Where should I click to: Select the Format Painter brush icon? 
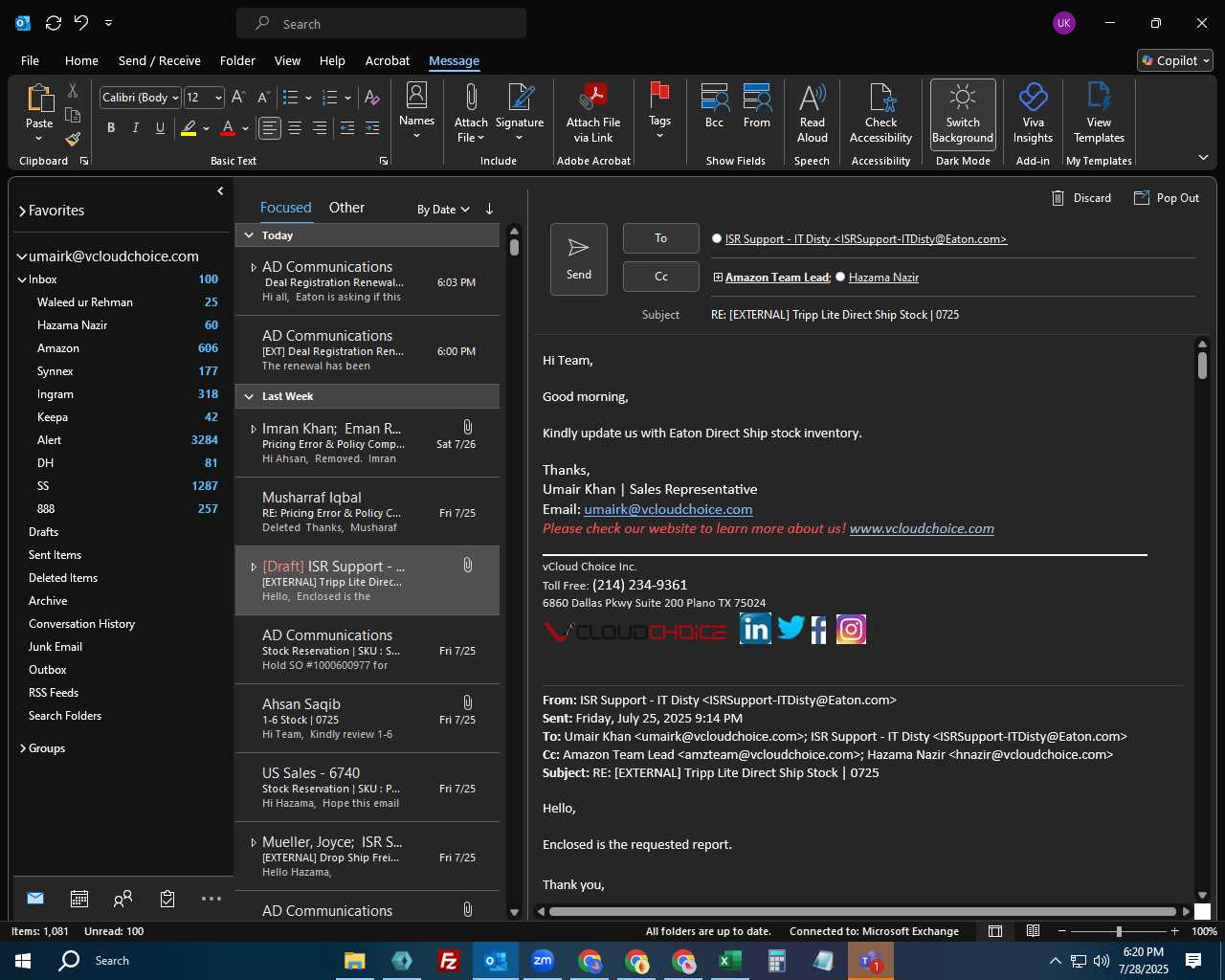[x=73, y=139]
